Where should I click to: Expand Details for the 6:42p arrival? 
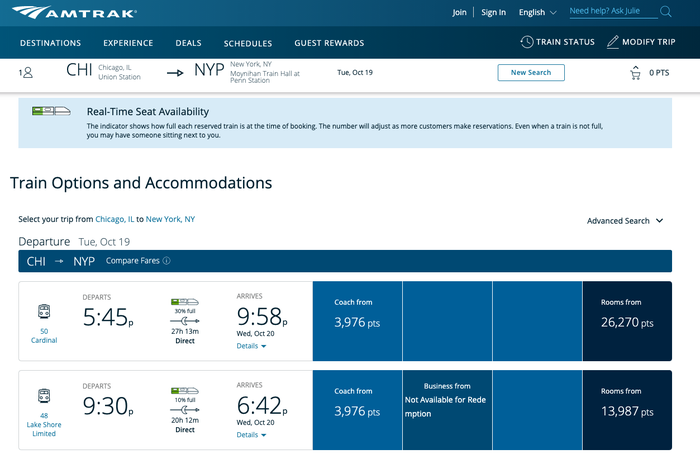coord(251,435)
